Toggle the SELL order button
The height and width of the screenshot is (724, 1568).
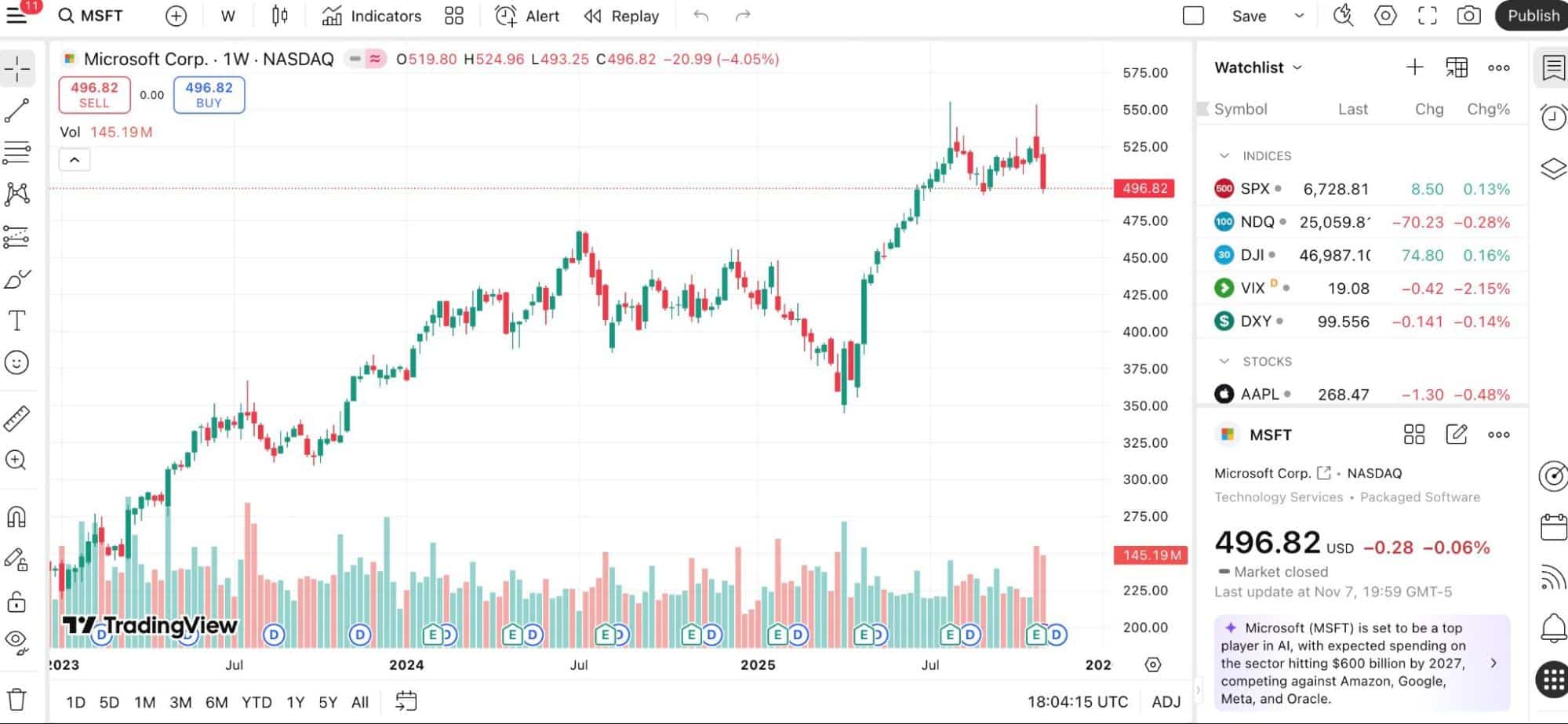pyautogui.click(x=94, y=94)
